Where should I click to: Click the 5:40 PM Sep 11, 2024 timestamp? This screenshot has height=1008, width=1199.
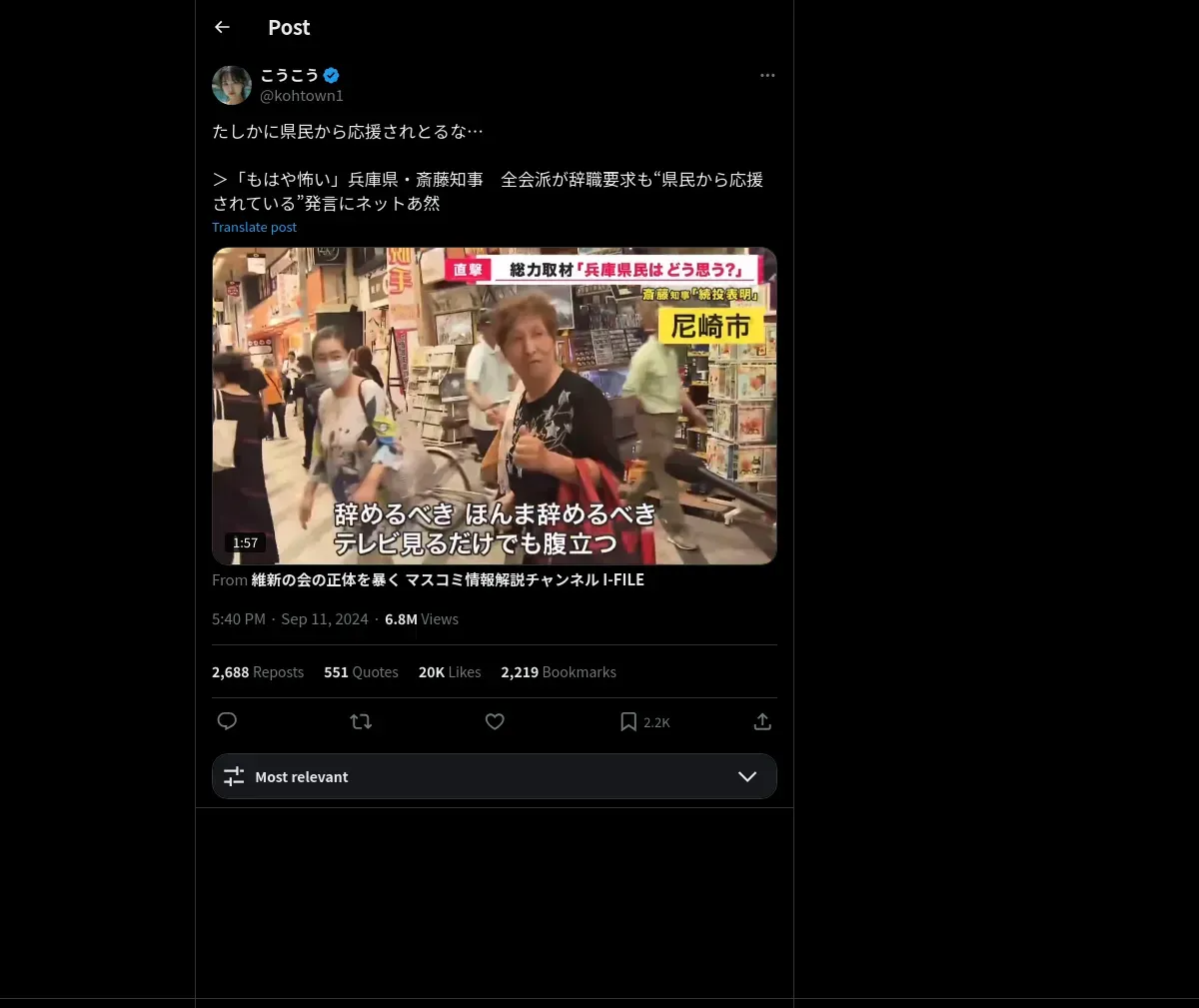[x=290, y=619]
